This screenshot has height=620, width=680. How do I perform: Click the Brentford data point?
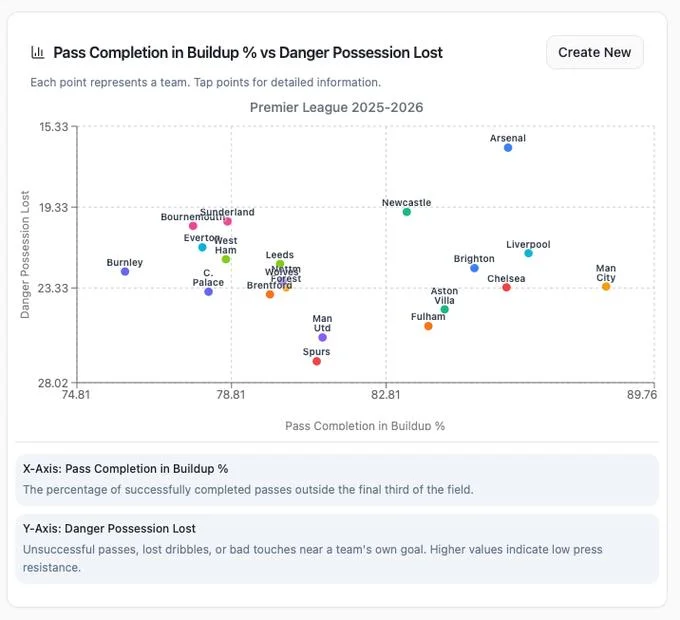click(x=270, y=294)
